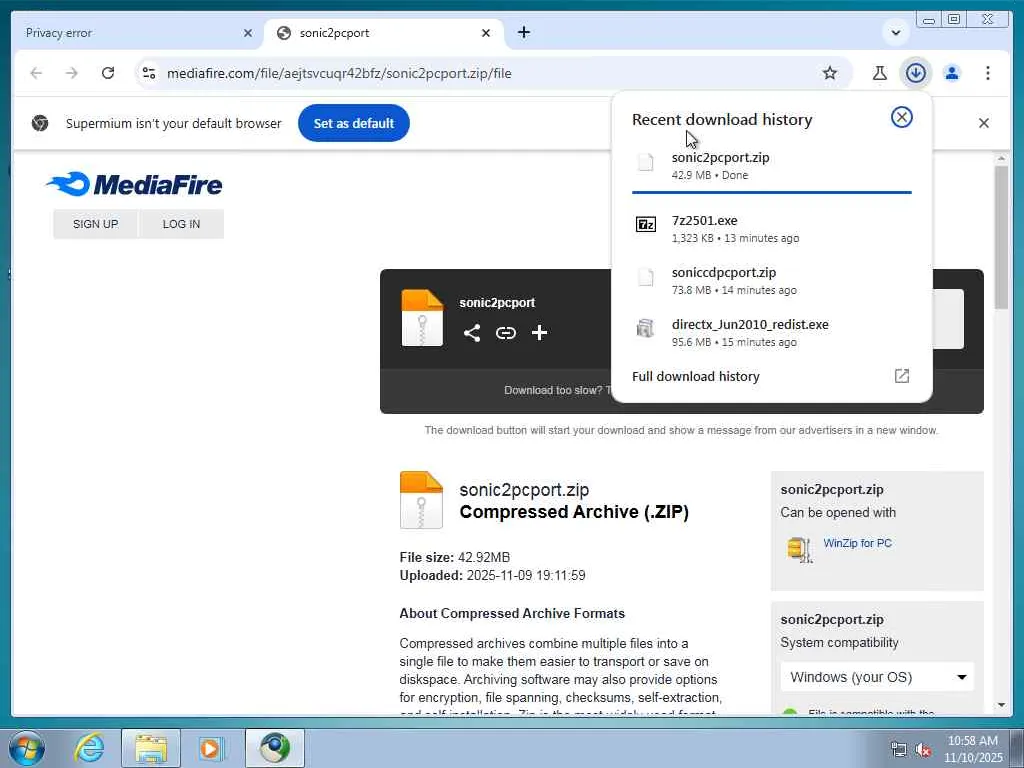Viewport: 1024px width, 768px height.
Task: Click the File size: 42.92MB text
Action: pos(455,557)
